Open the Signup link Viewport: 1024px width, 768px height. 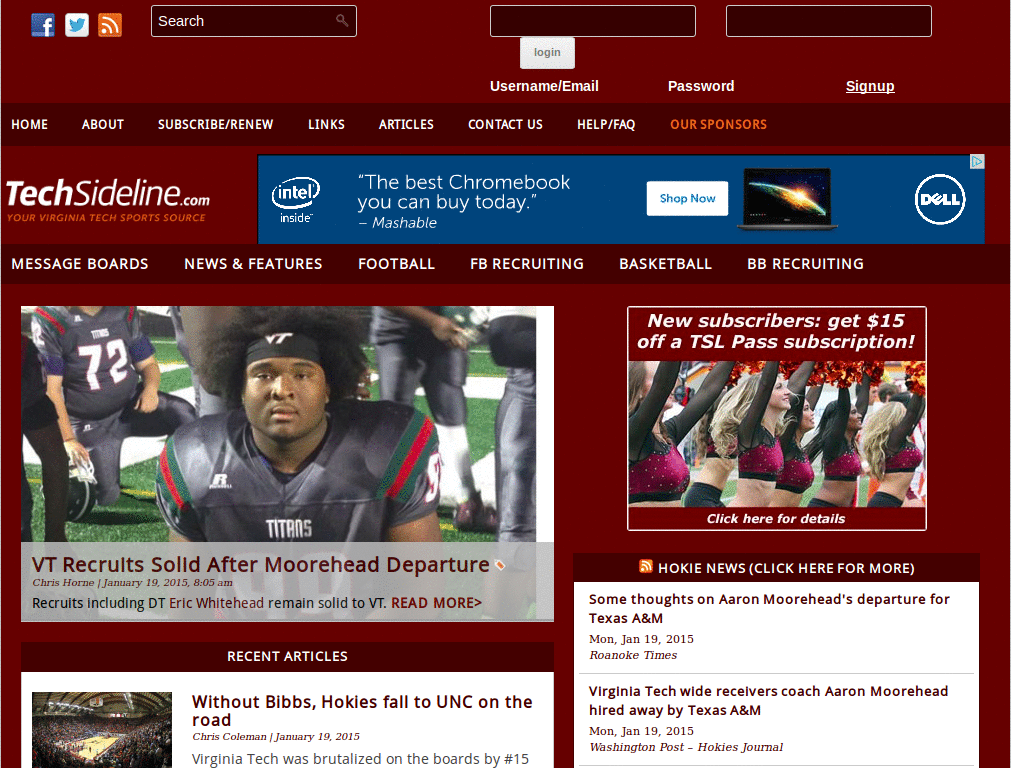(x=870, y=86)
